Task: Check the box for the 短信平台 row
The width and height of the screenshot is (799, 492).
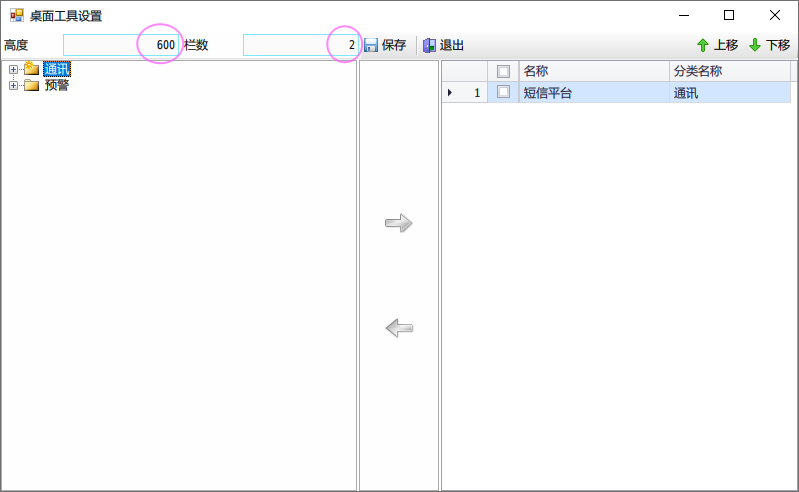Action: [x=503, y=92]
